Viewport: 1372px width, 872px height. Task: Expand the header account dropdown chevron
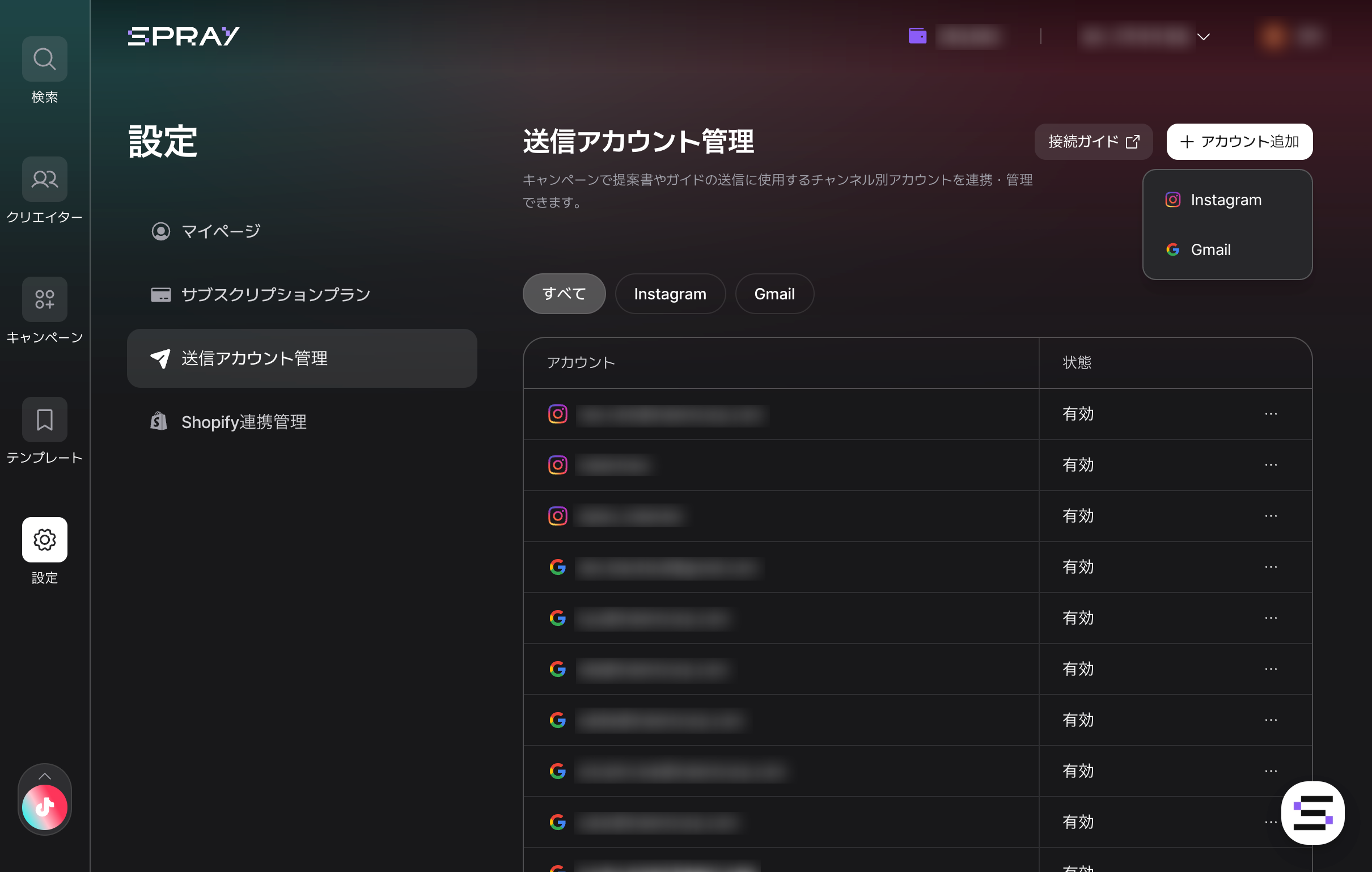(x=1204, y=37)
